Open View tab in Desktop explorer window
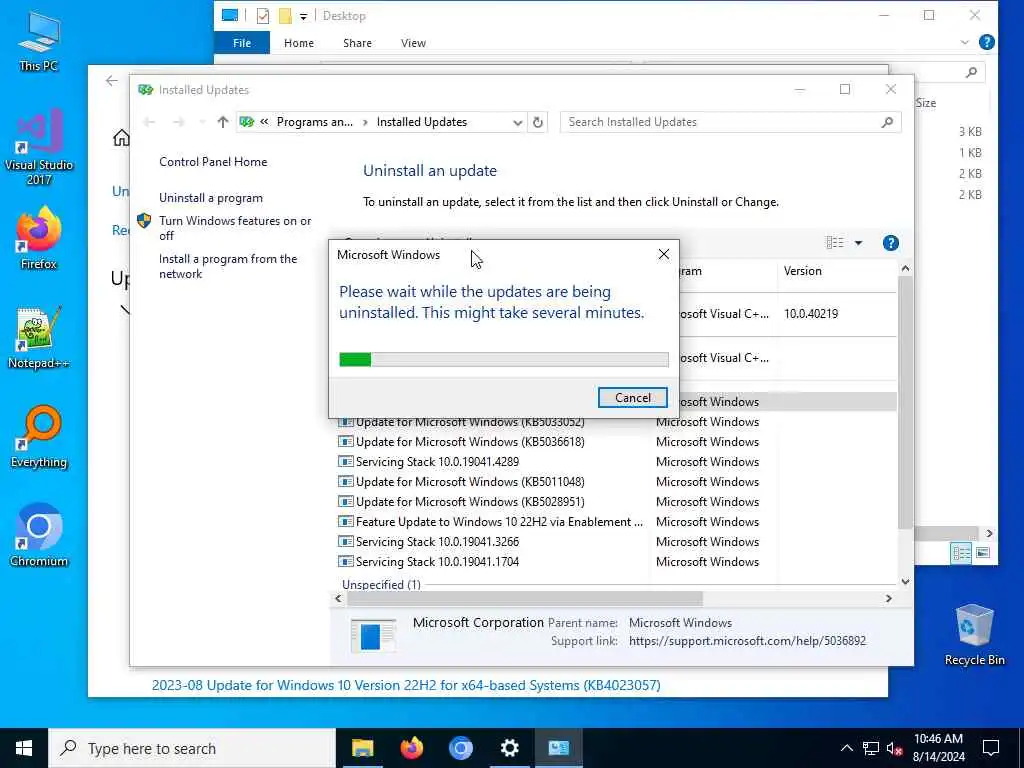Viewport: 1024px width, 768px height. pos(413,43)
